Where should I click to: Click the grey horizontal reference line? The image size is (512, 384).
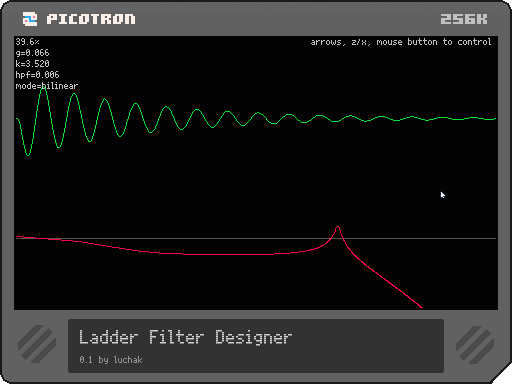click(256, 239)
